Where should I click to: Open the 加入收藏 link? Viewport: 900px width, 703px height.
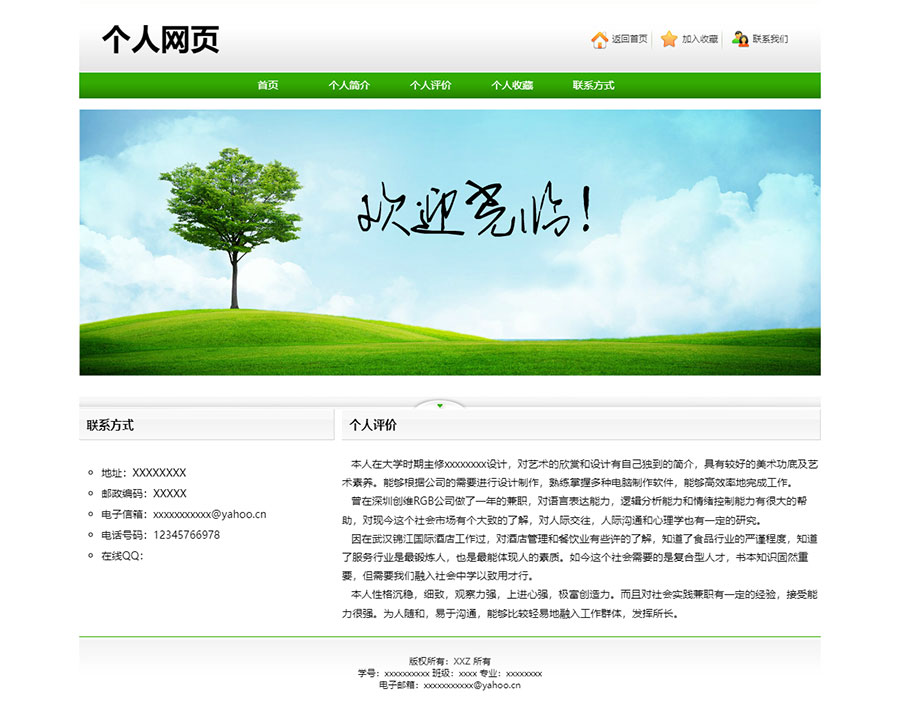tap(700, 39)
